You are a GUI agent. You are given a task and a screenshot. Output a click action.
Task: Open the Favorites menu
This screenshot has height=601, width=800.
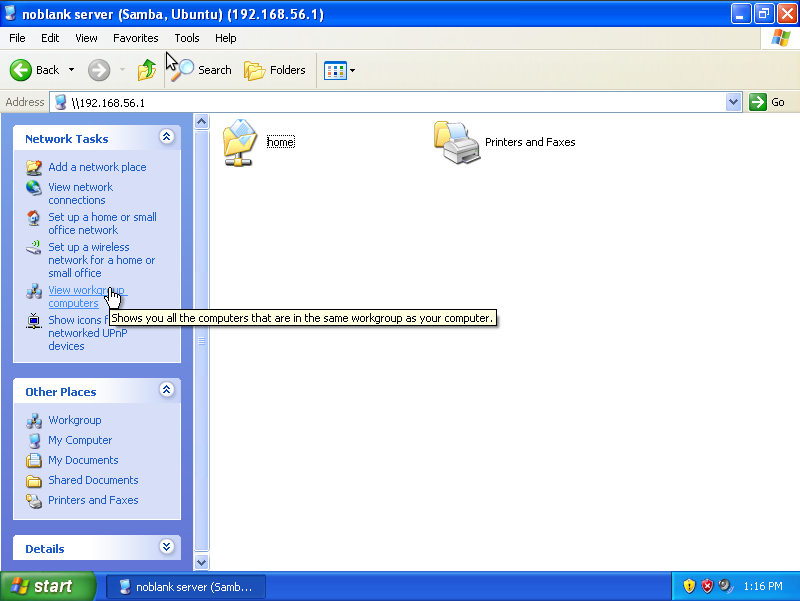pos(136,38)
